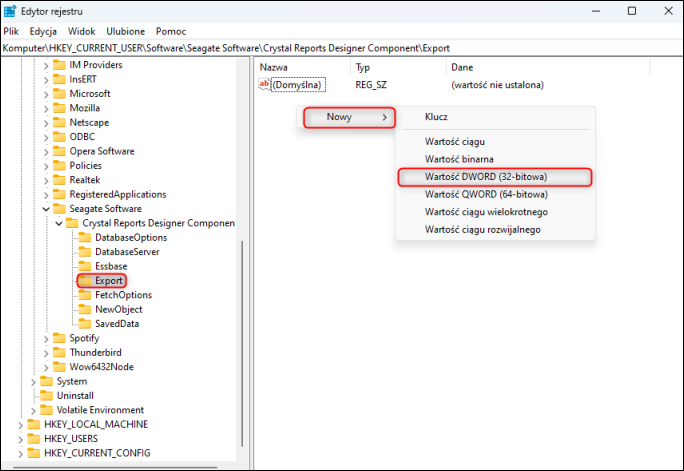
Task: Click the Microsoft folder icon
Action: [x=59, y=94]
